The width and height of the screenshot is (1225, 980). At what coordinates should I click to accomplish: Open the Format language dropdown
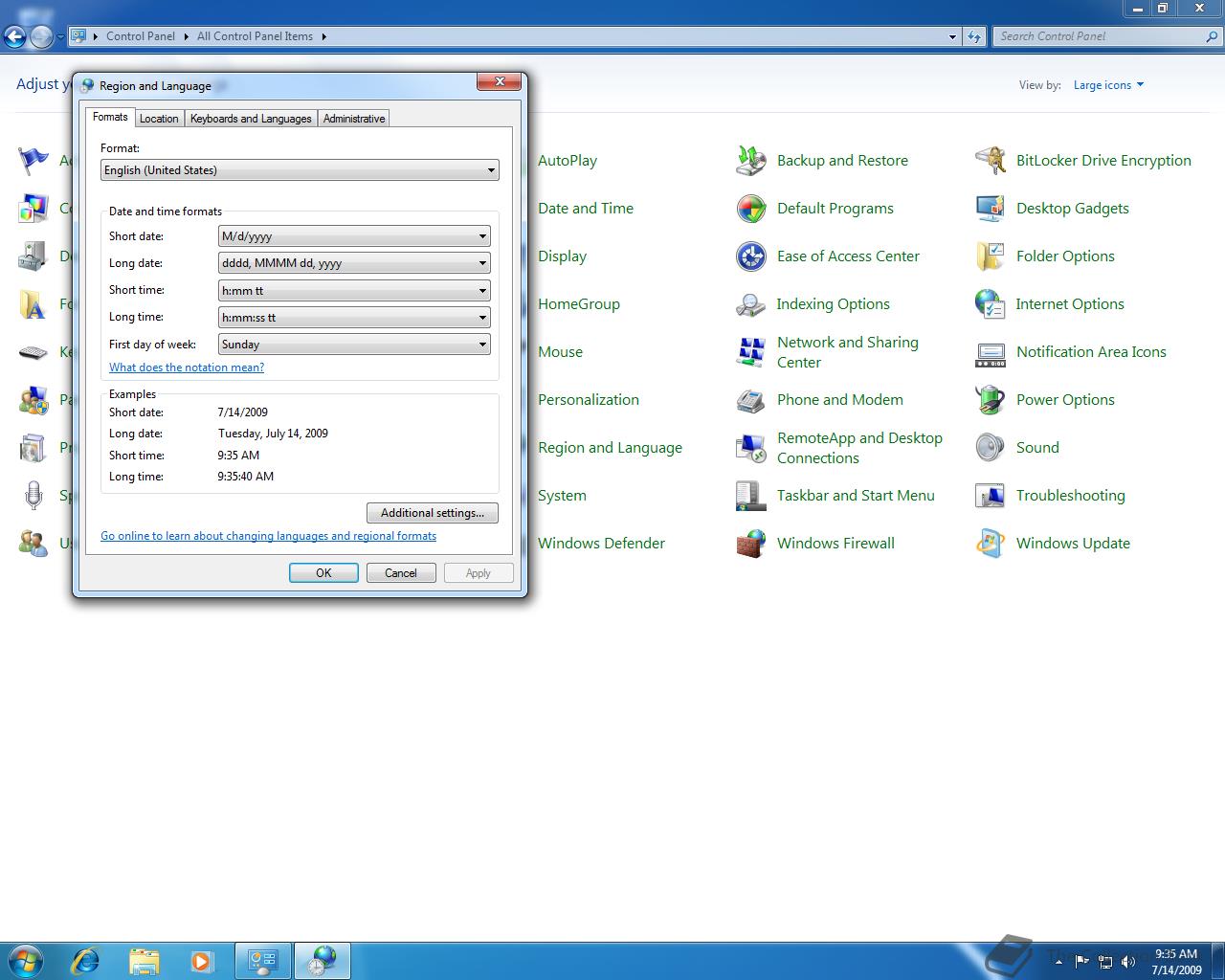click(x=300, y=170)
